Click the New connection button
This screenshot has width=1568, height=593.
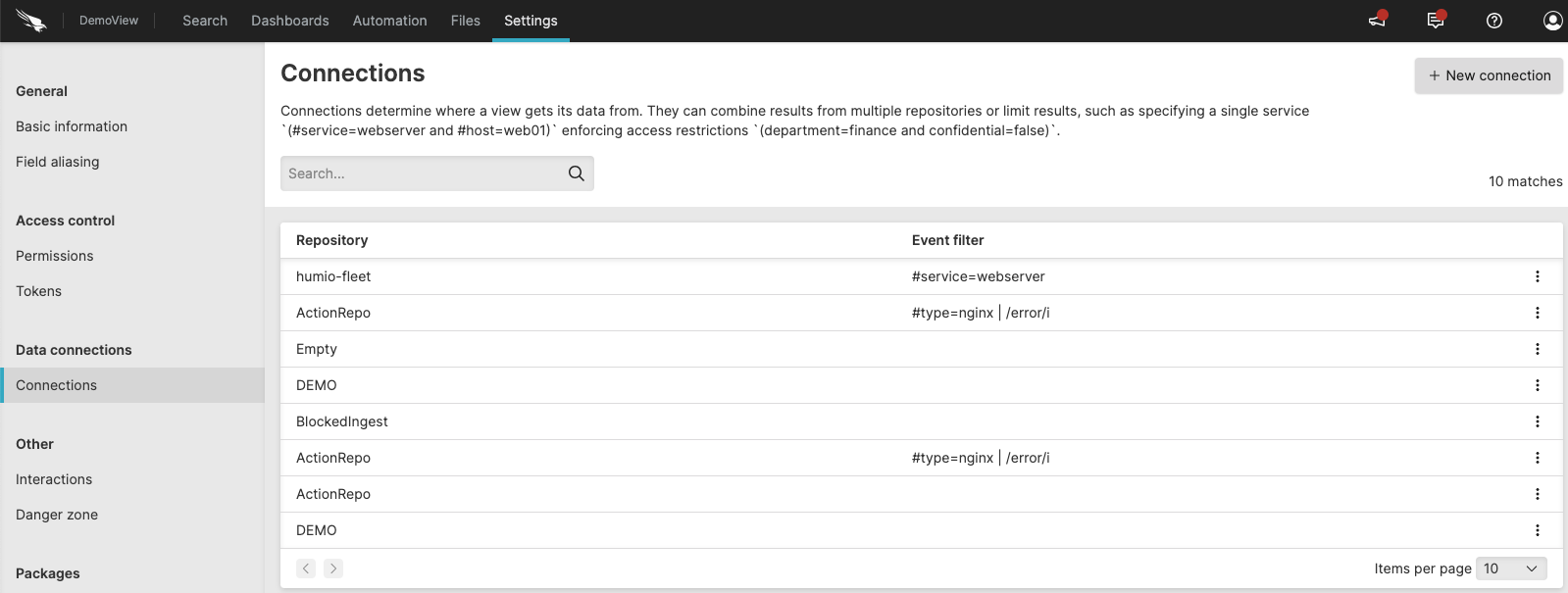1489,75
